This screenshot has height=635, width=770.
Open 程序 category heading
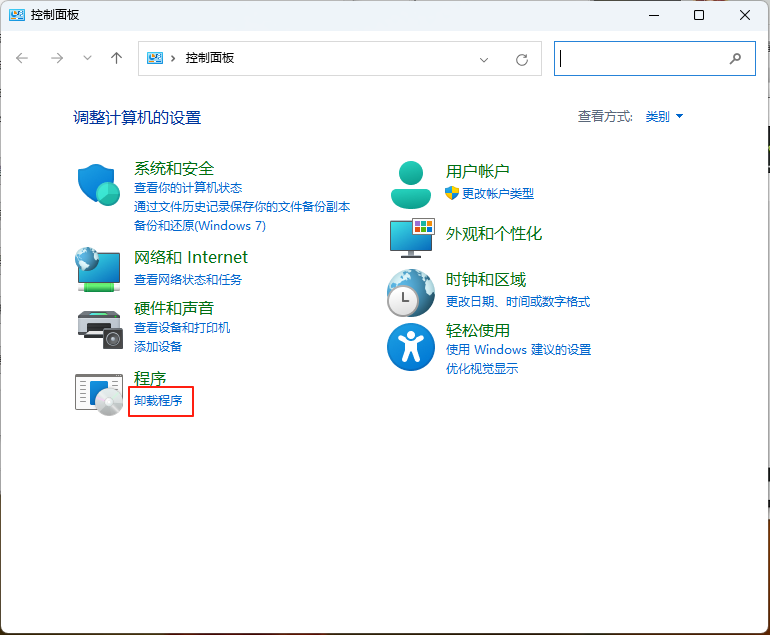point(150,379)
